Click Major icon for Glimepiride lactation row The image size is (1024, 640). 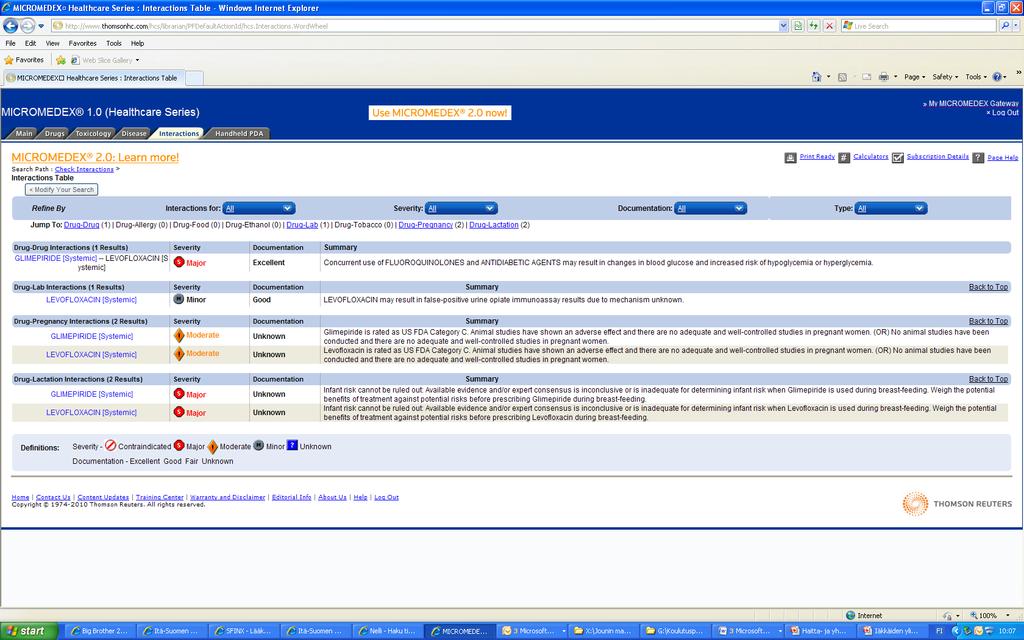tap(179, 393)
